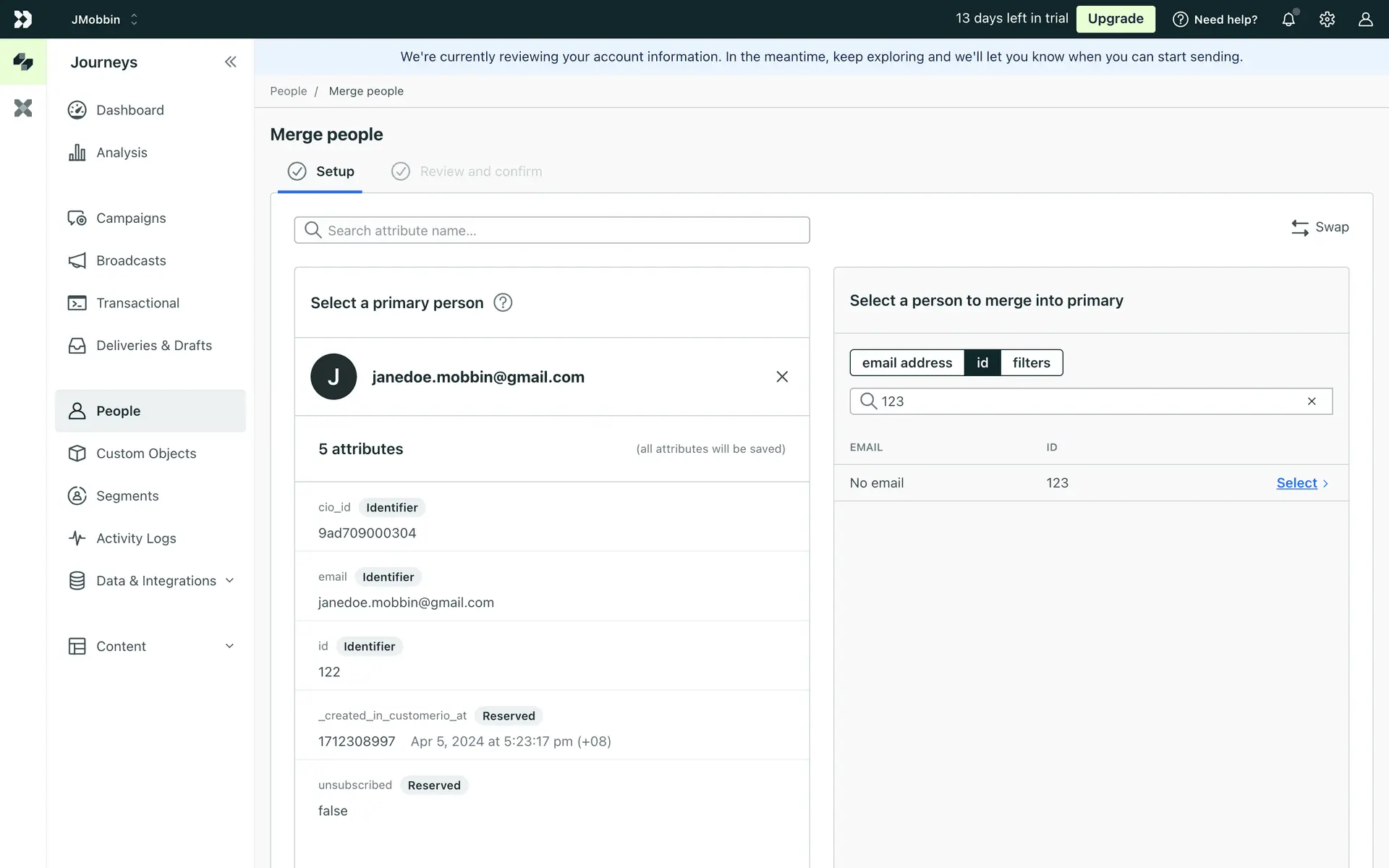Switch search mode to filters
The height and width of the screenshot is (868, 1389).
click(x=1031, y=362)
